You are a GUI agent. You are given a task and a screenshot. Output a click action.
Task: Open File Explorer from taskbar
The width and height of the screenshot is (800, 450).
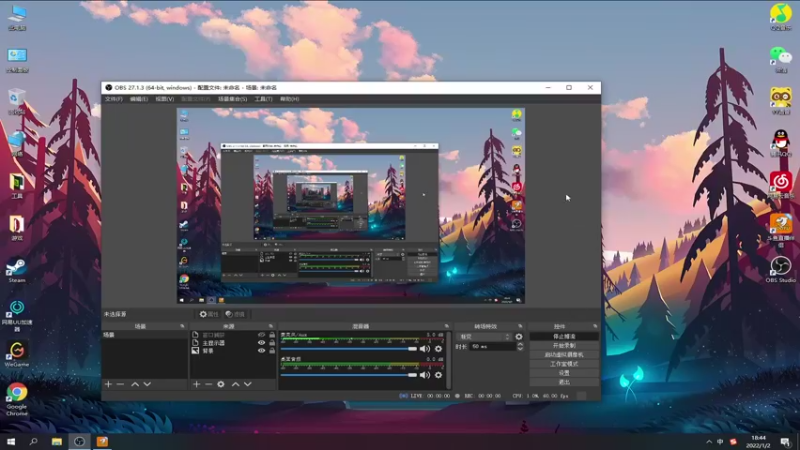57,441
